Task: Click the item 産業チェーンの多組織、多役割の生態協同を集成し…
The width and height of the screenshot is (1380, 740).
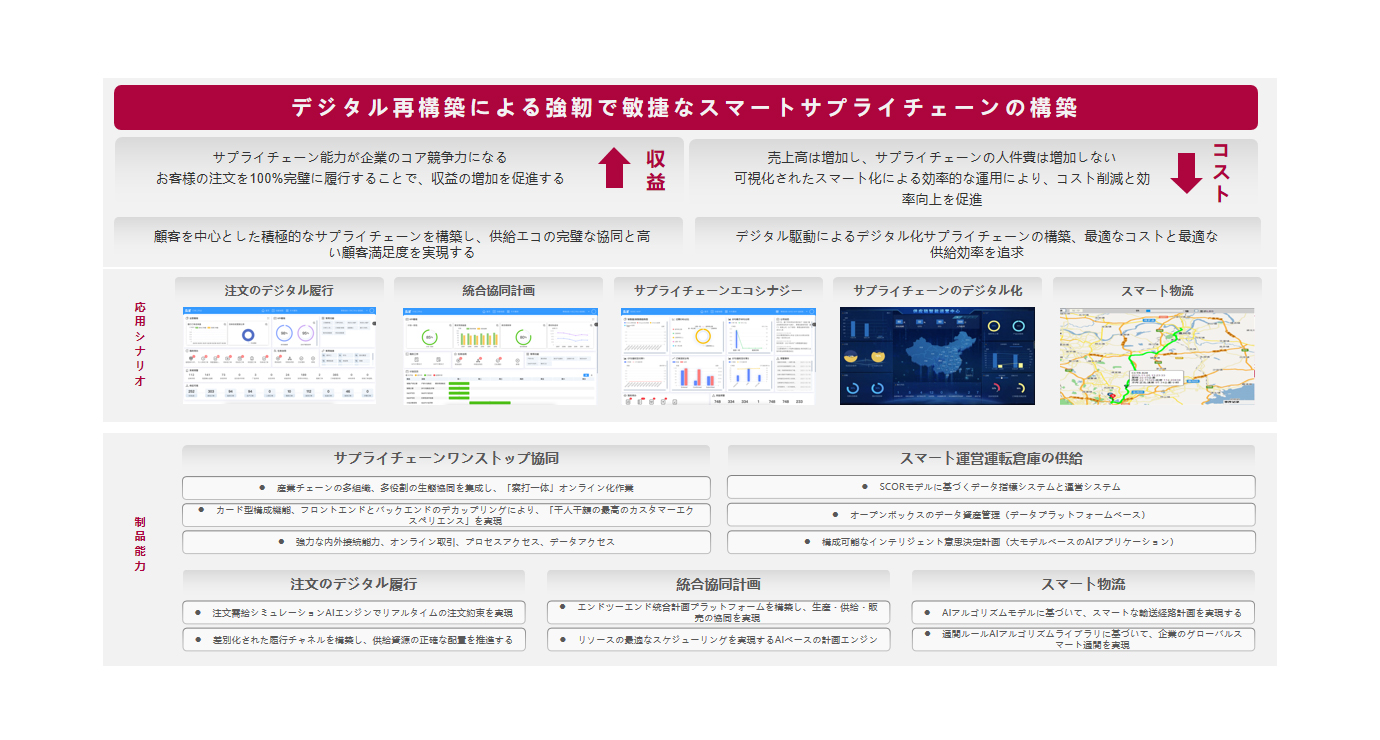Action: click(446, 488)
